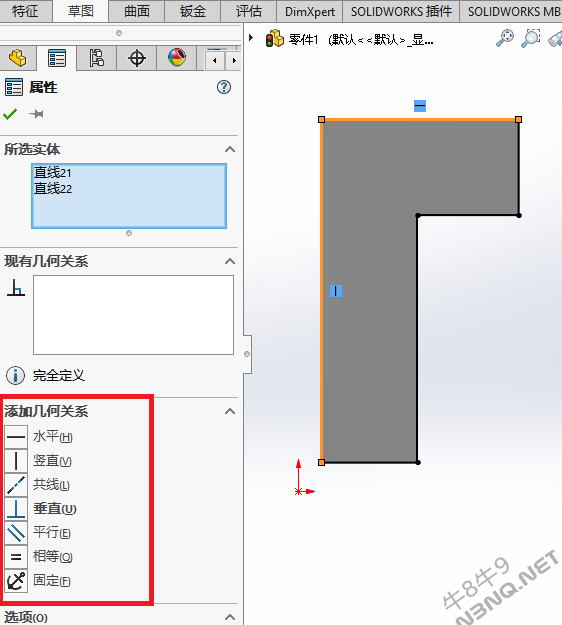This screenshot has height=625, width=562.
Task: Open the 特征 ribbon tab
Action: pos(25,11)
